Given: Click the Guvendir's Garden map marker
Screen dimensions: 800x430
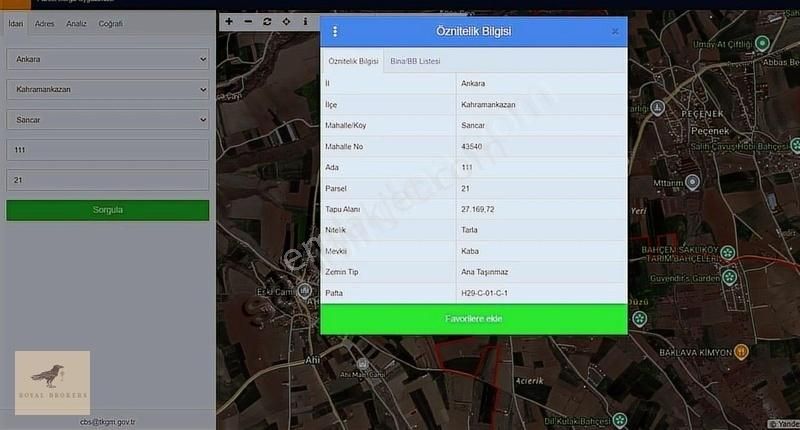Looking at the screenshot, I should (729, 277).
